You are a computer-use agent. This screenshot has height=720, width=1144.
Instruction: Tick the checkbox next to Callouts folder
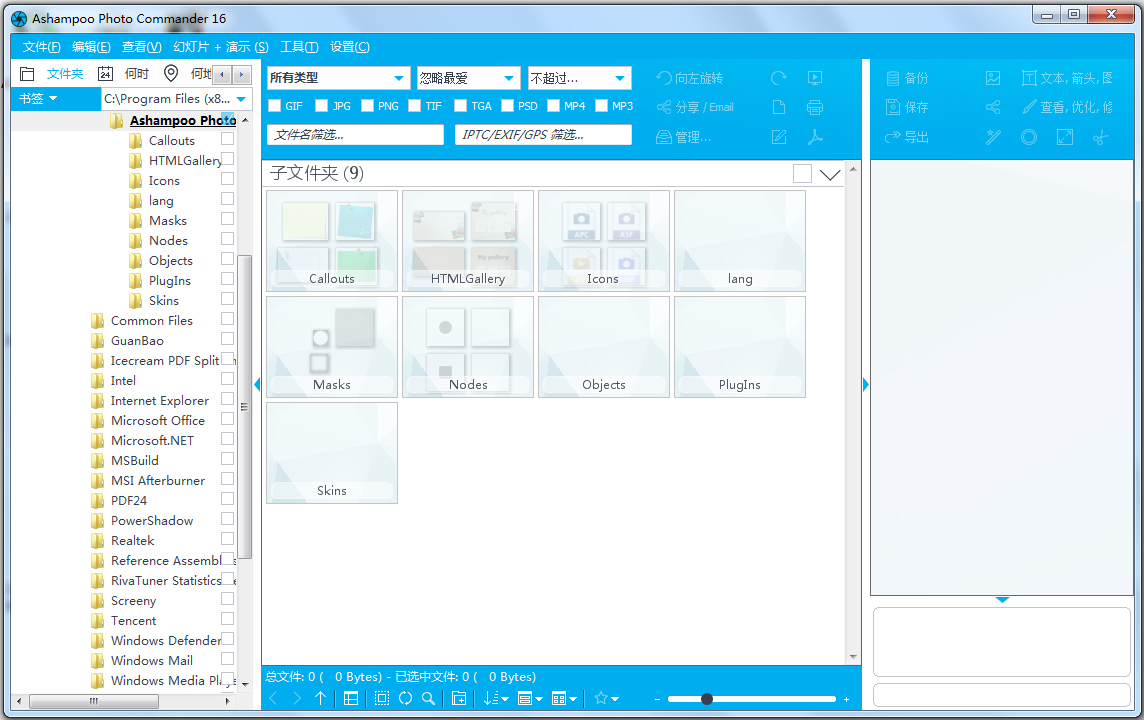pos(228,140)
